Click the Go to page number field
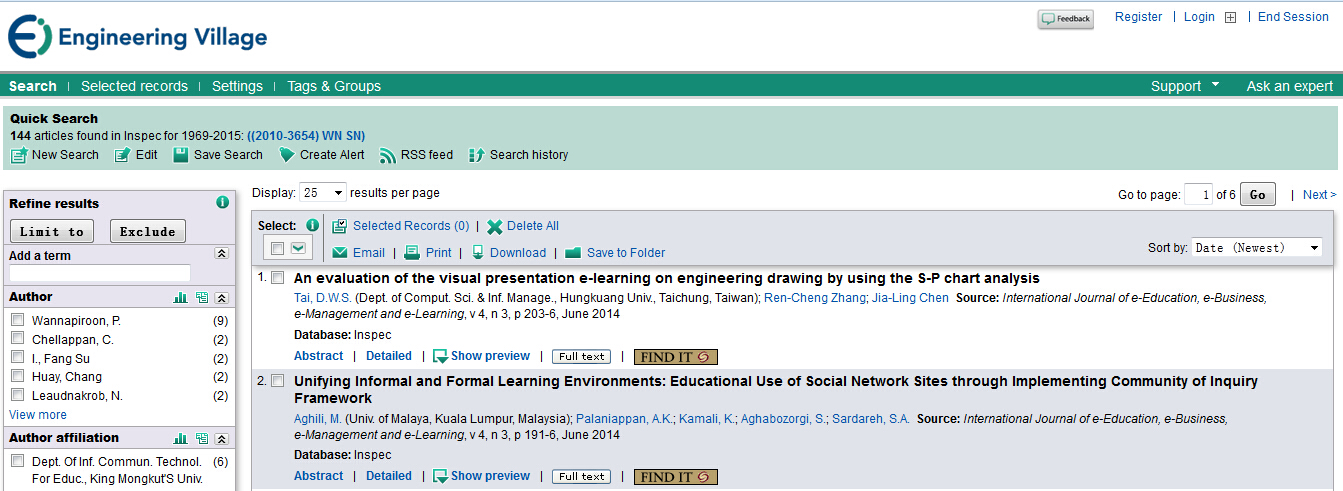 [x=1198, y=195]
